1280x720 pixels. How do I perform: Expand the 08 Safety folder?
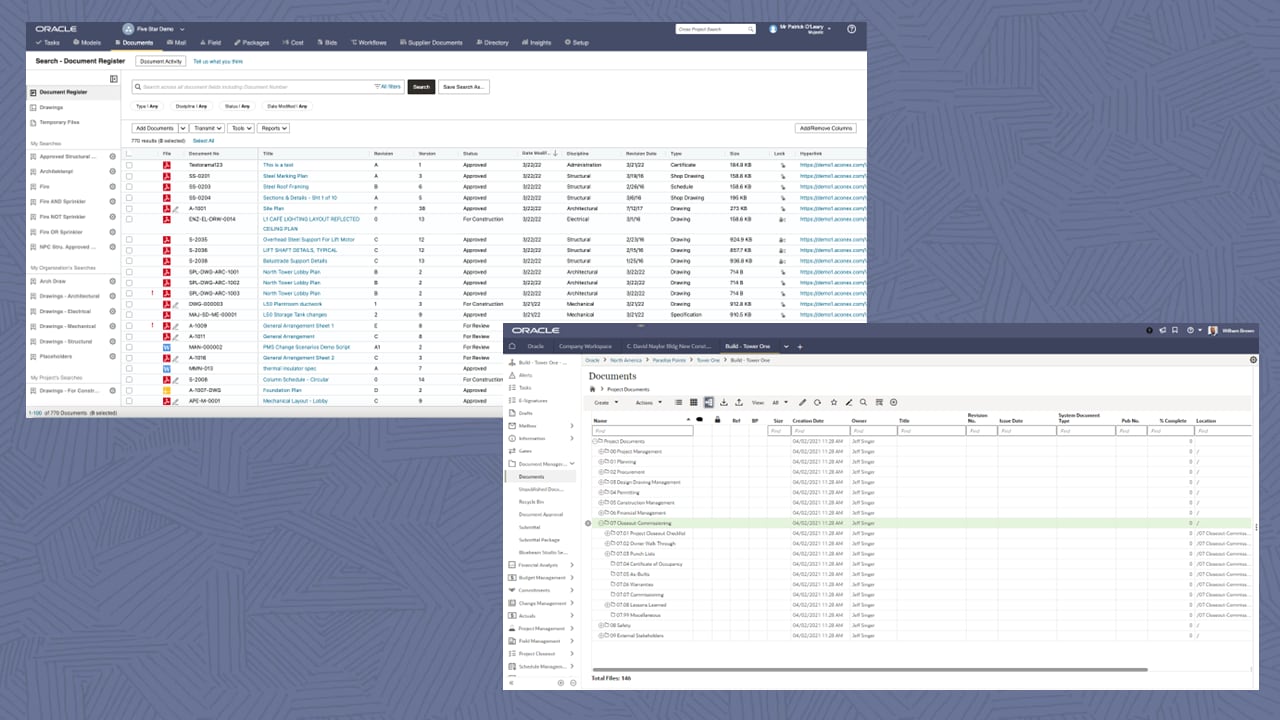(x=602, y=625)
